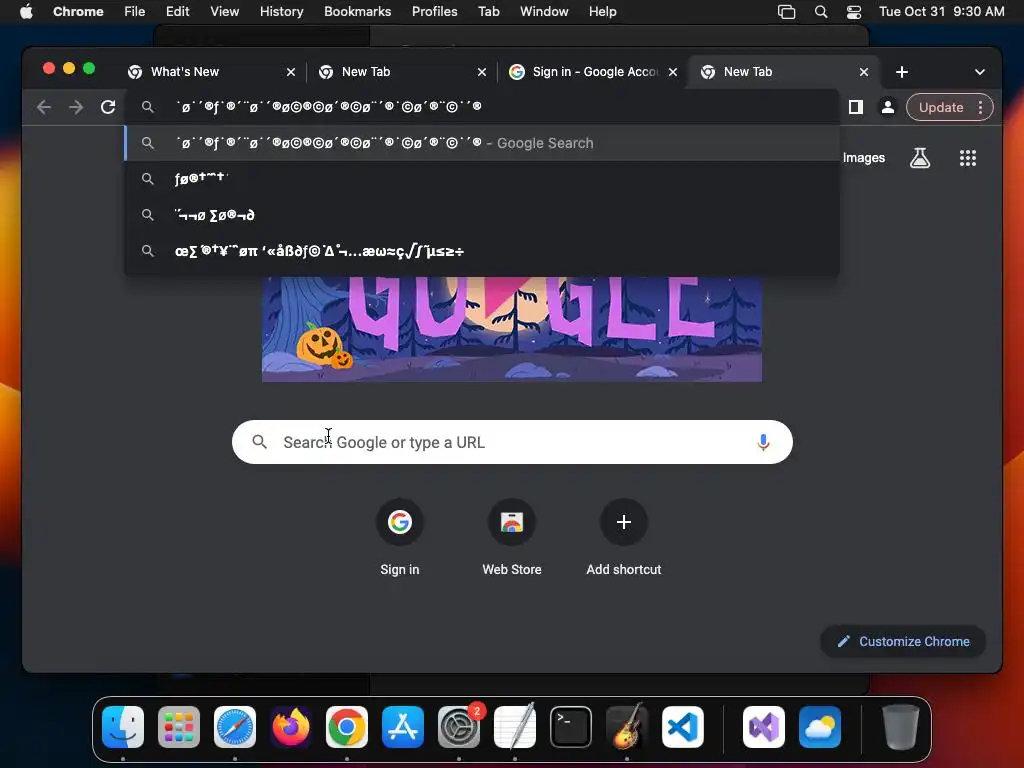Open the Help menu
Viewport: 1024px width, 768px height.
coord(602,12)
